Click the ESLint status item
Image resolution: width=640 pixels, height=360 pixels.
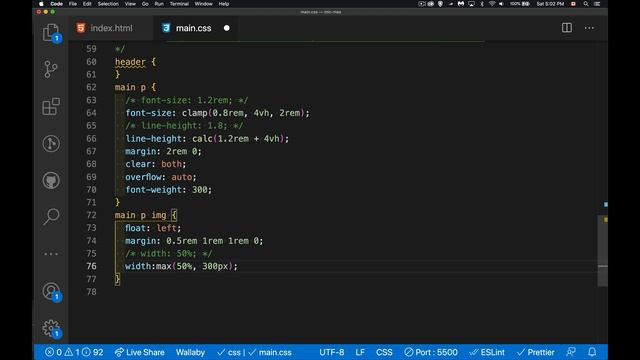click(x=487, y=352)
